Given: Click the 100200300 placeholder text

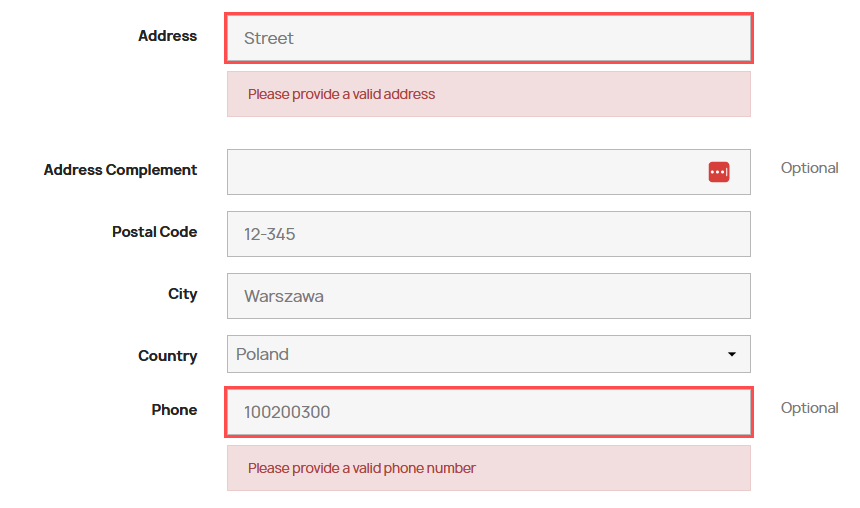Looking at the screenshot, I should click(287, 412).
